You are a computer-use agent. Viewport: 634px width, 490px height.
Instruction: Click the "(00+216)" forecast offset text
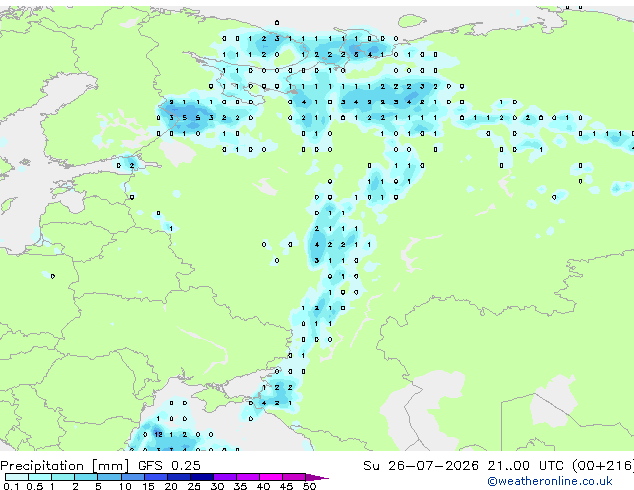pos(603,466)
